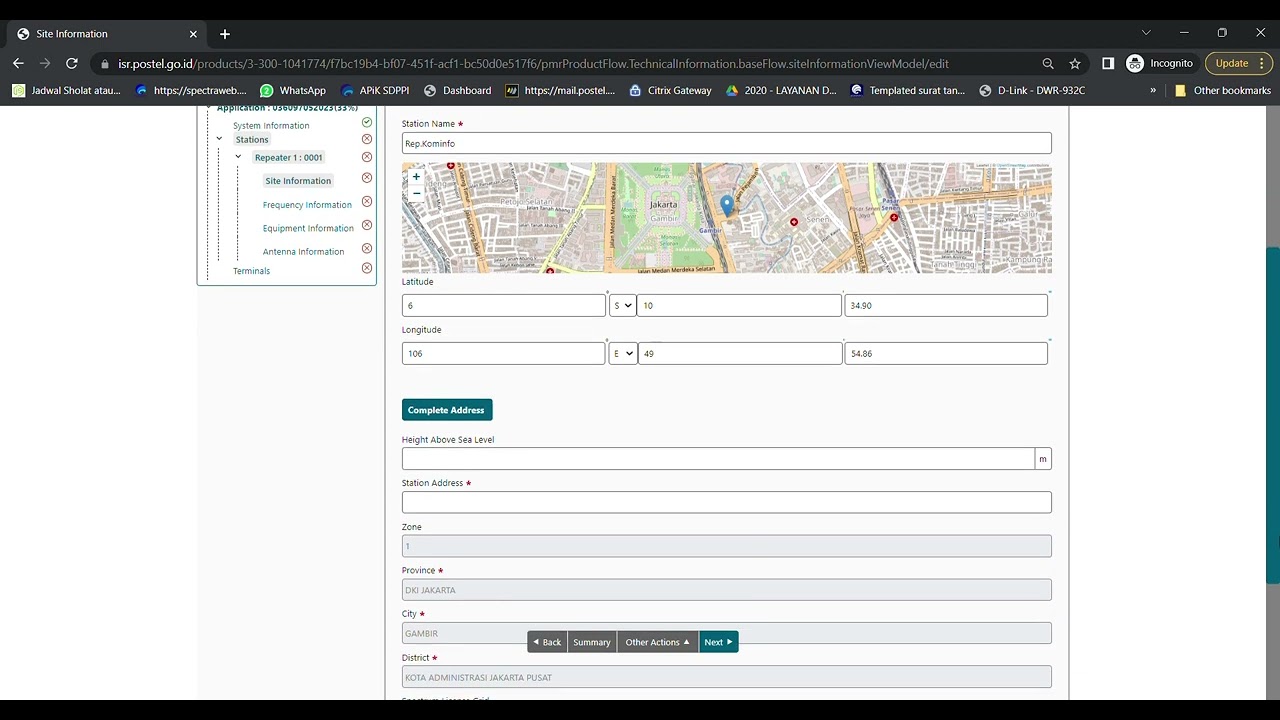The width and height of the screenshot is (1280, 720).
Task: Open mail.postel bookmark
Action: point(560,90)
